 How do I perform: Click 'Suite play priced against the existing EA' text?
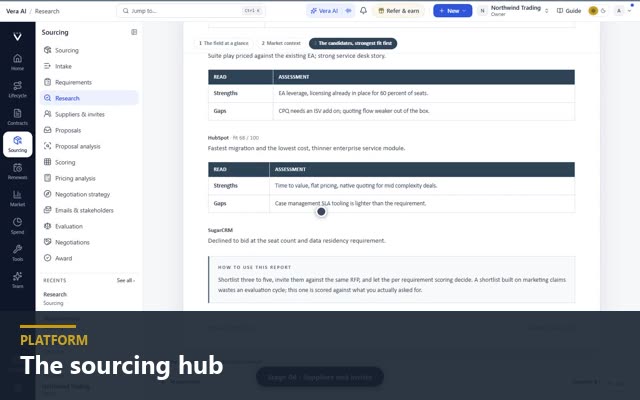tap(296, 56)
